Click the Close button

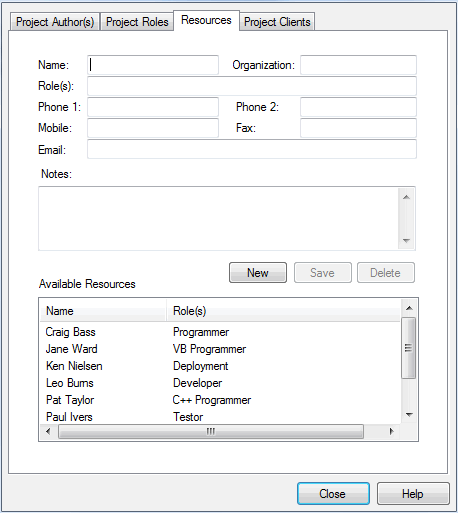coord(333,493)
